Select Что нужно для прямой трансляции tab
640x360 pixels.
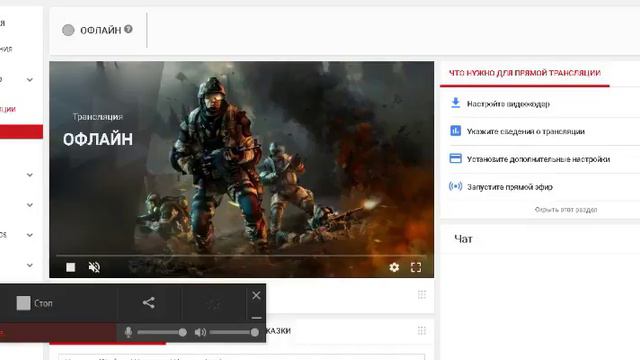pos(524,73)
